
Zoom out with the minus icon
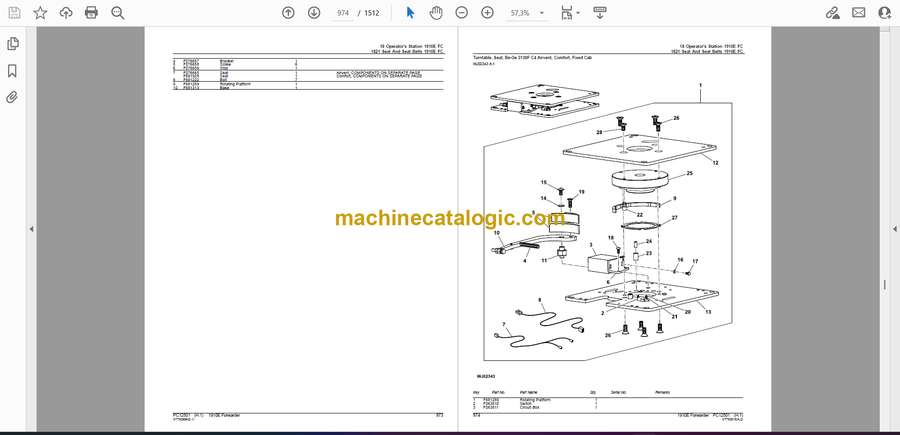pos(461,13)
